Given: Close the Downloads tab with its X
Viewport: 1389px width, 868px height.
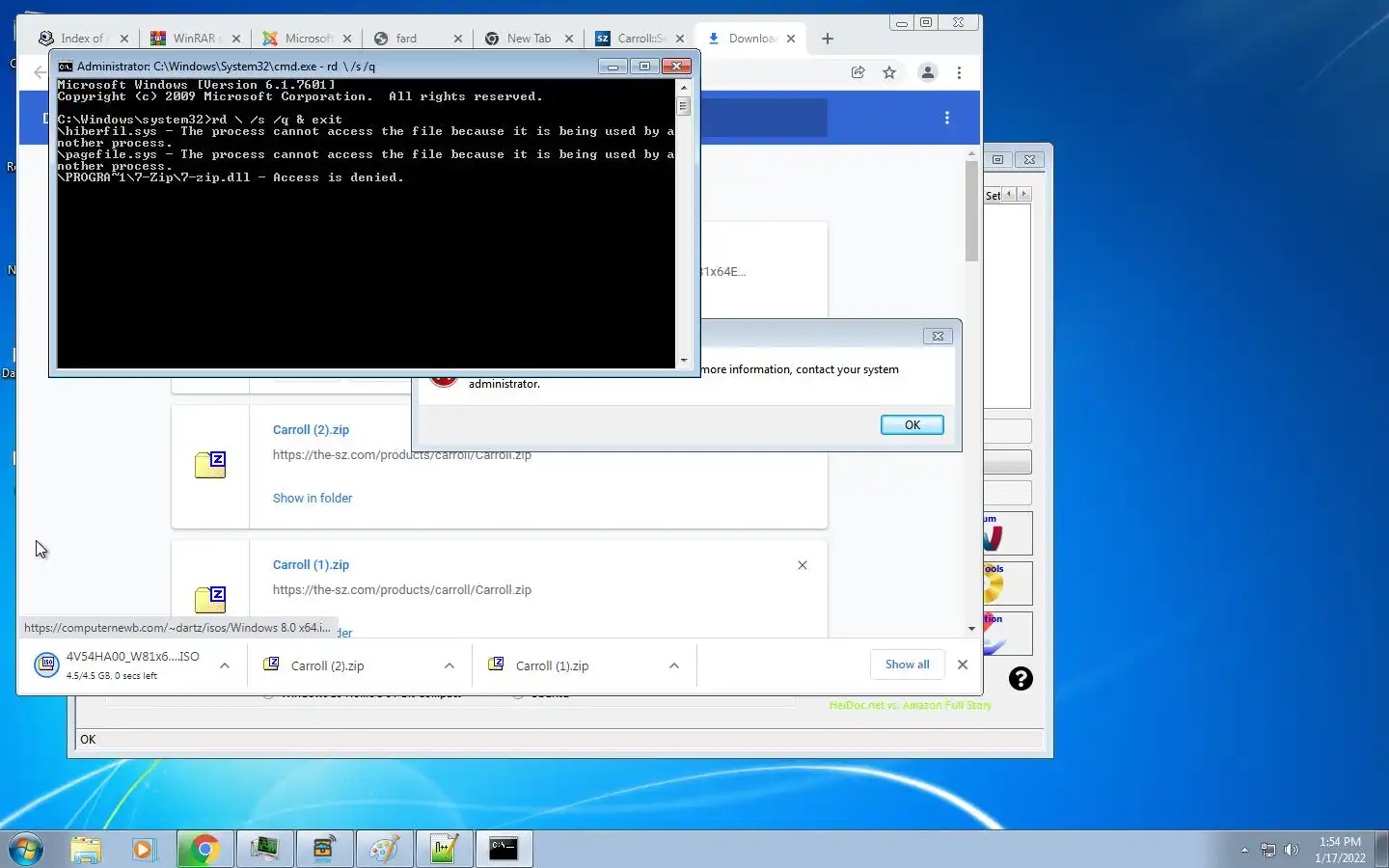Looking at the screenshot, I should coord(791,39).
